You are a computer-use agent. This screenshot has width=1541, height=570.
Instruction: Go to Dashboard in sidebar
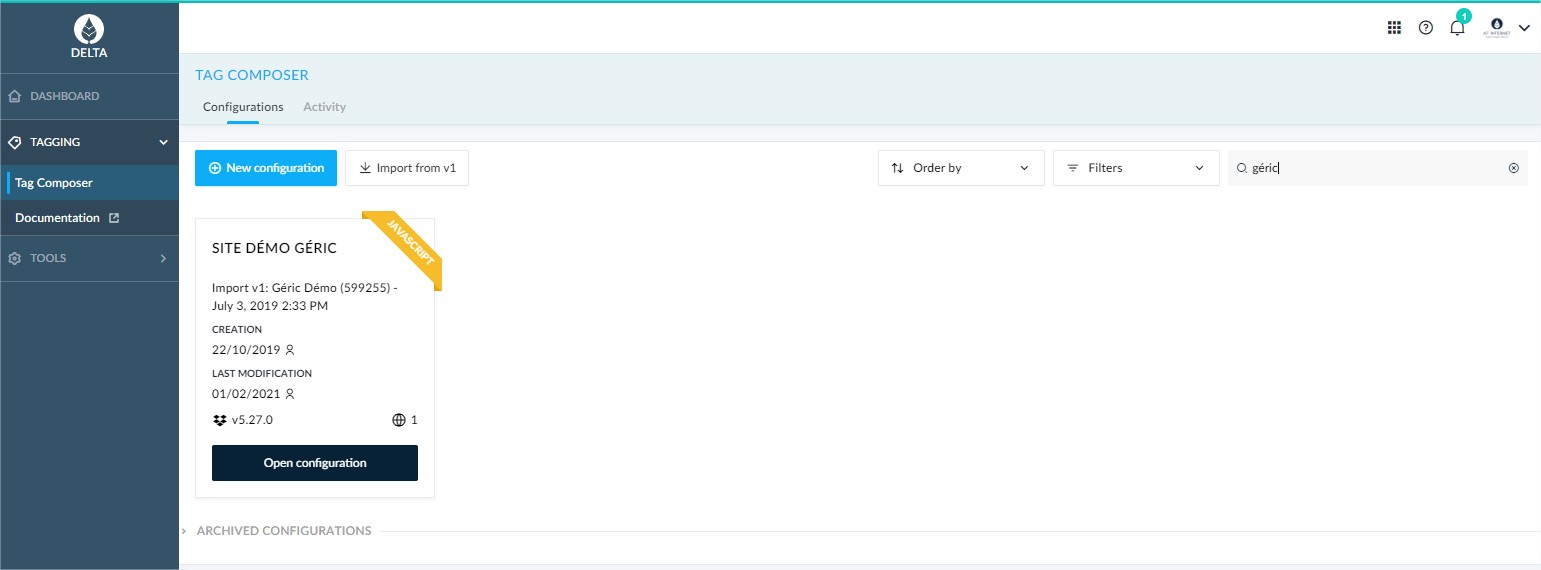coord(64,96)
